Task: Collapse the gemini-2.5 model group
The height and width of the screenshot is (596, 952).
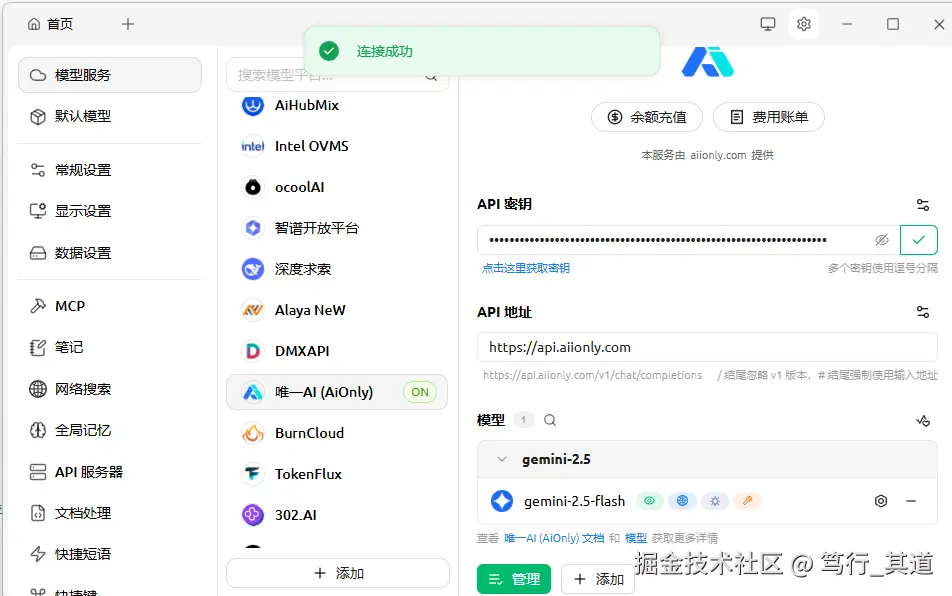Action: coord(502,459)
